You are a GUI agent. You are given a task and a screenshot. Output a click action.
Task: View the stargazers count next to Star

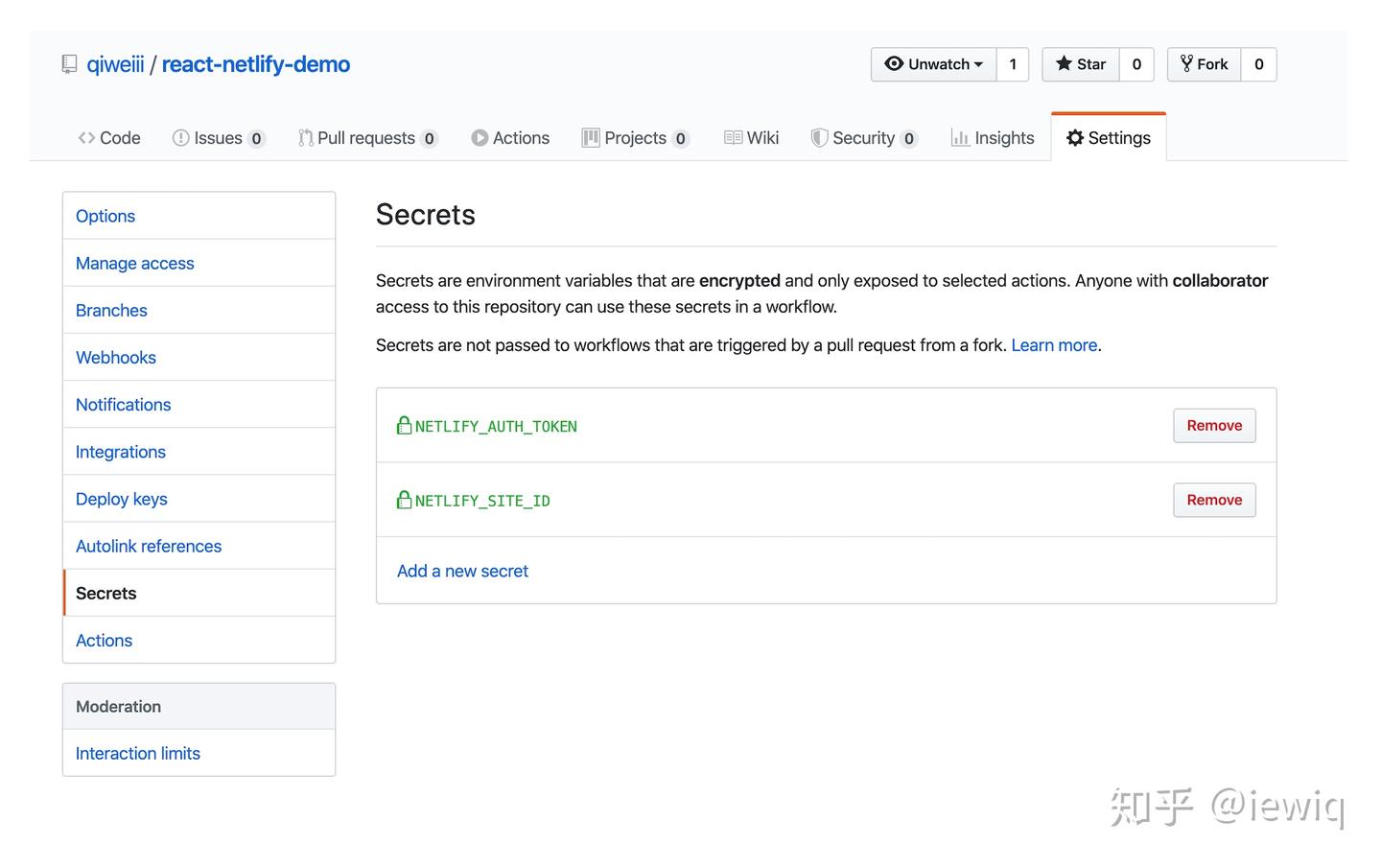1136,64
